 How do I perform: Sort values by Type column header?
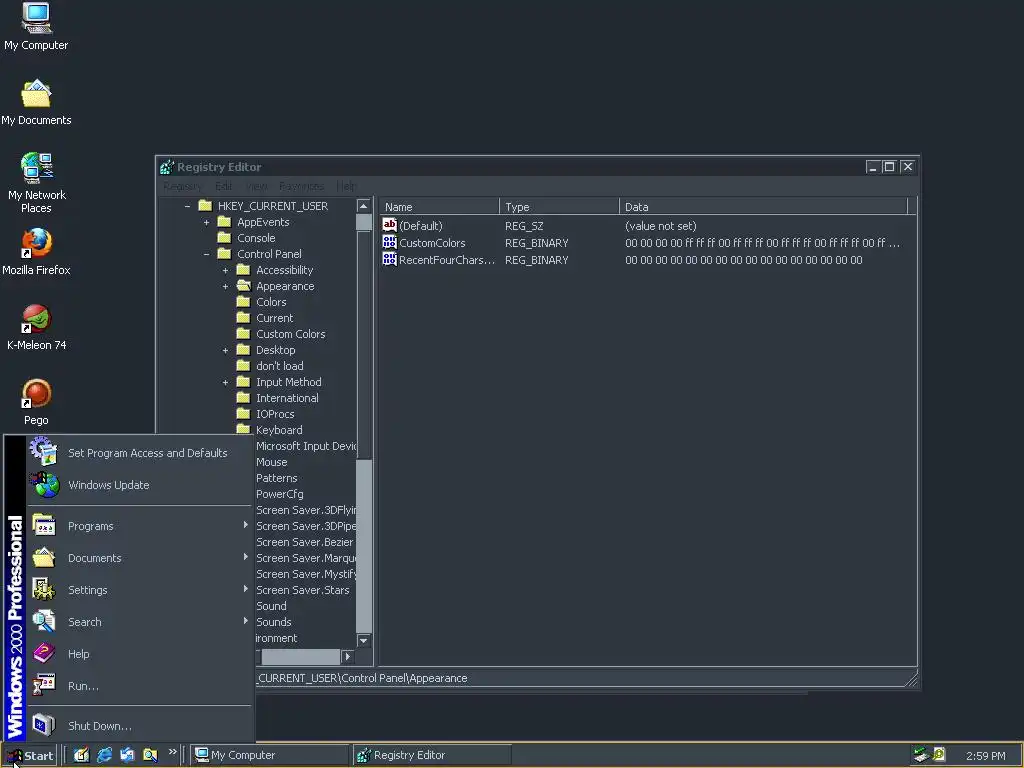(x=559, y=206)
